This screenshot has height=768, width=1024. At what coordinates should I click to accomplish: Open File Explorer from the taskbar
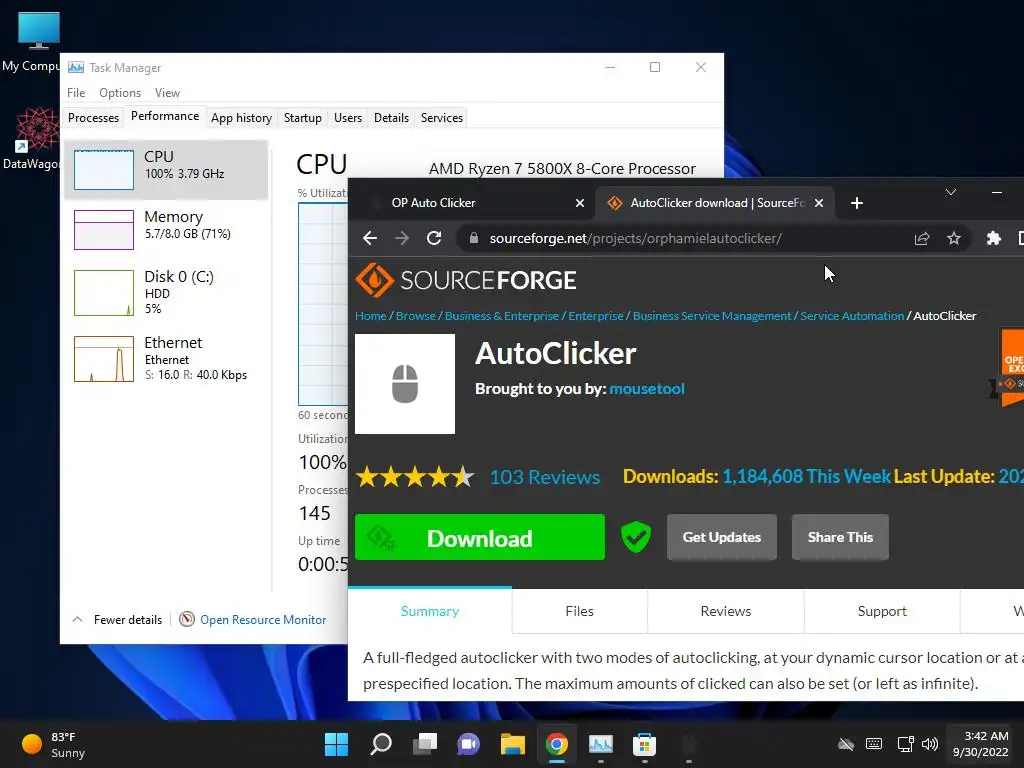513,744
